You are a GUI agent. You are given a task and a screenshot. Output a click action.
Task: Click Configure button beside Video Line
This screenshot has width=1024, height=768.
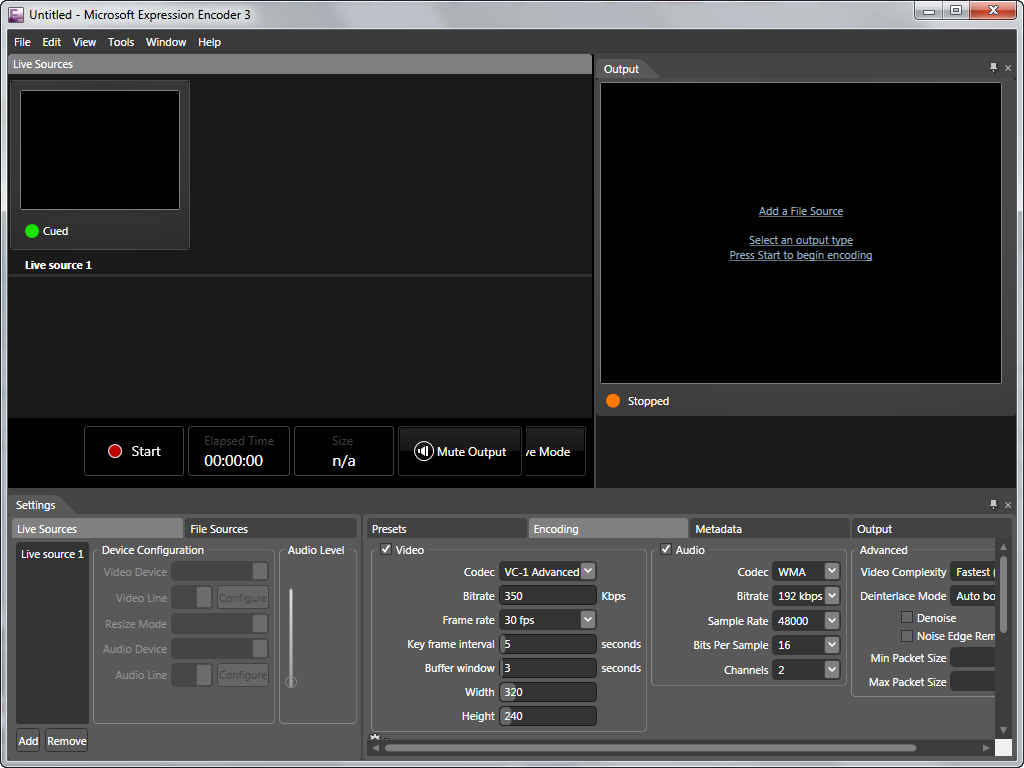point(243,598)
